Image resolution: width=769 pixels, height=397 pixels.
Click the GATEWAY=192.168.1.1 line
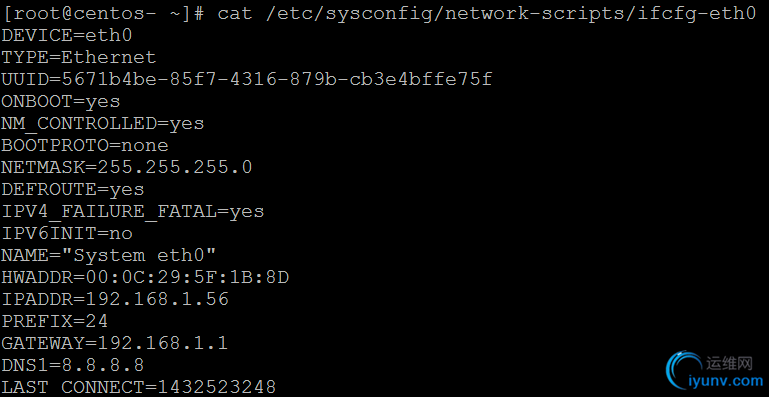pyautogui.click(x=114, y=343)
